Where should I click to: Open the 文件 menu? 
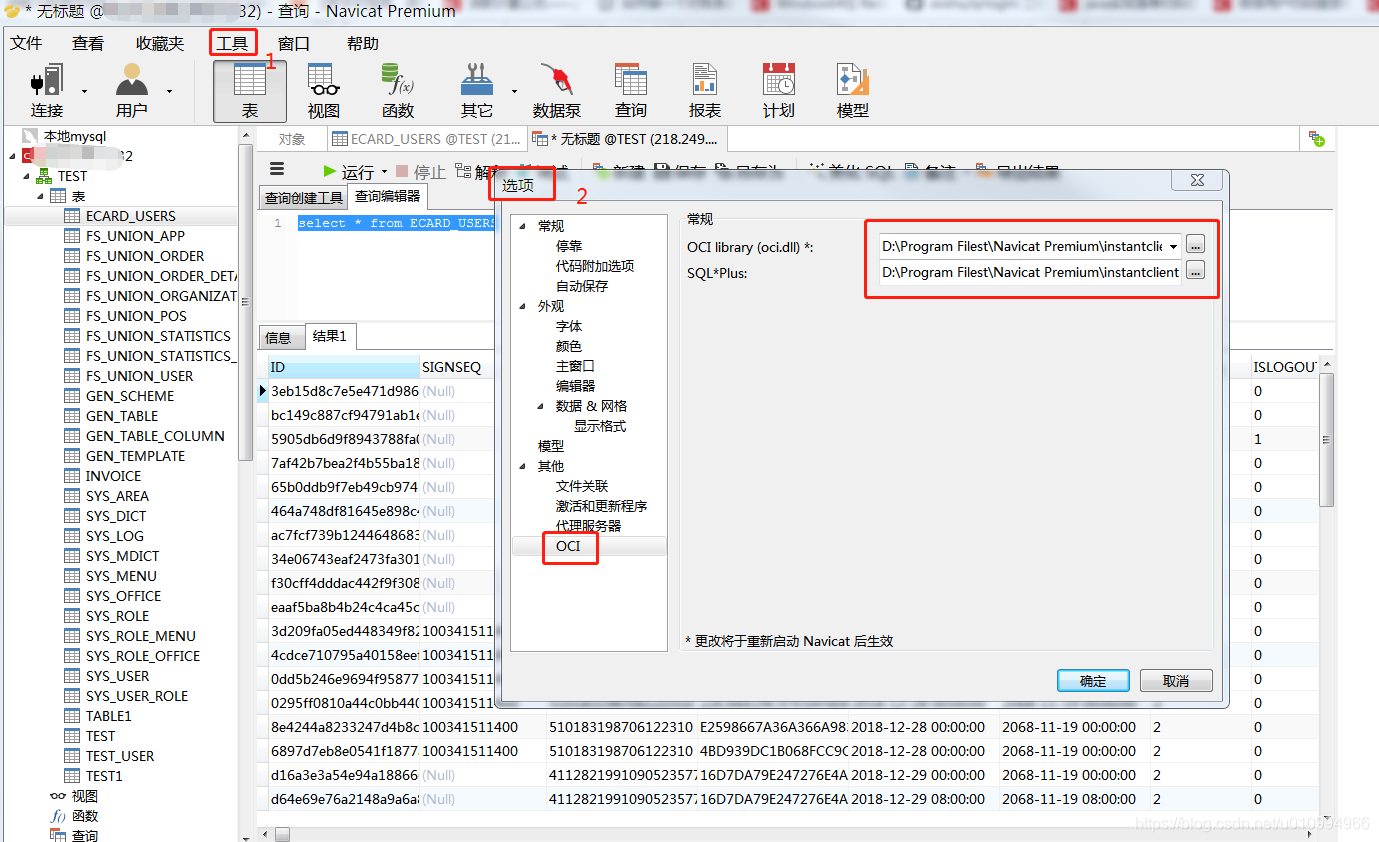coord(26,43)
